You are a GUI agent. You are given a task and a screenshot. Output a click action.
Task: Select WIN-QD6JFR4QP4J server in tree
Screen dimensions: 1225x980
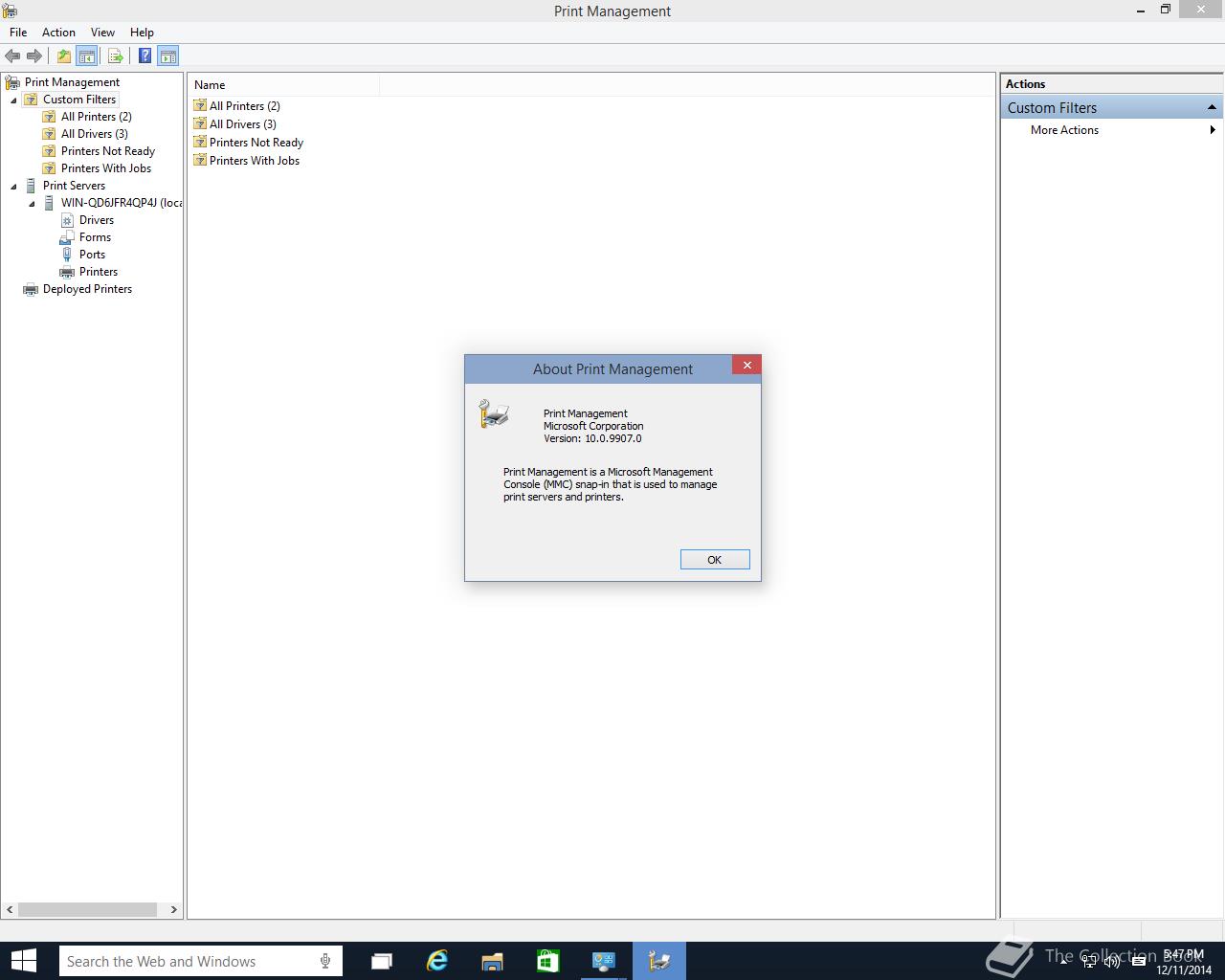[x=121, y=203]
